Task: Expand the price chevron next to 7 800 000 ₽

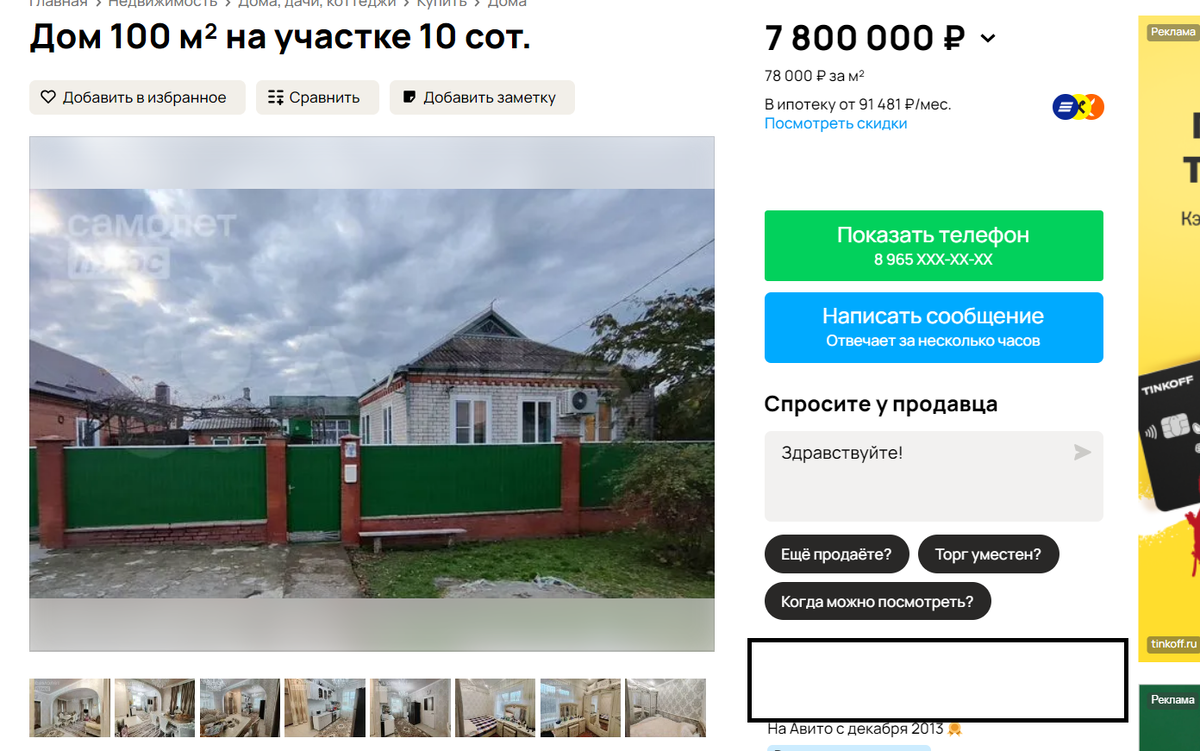Action: [988, 39]
